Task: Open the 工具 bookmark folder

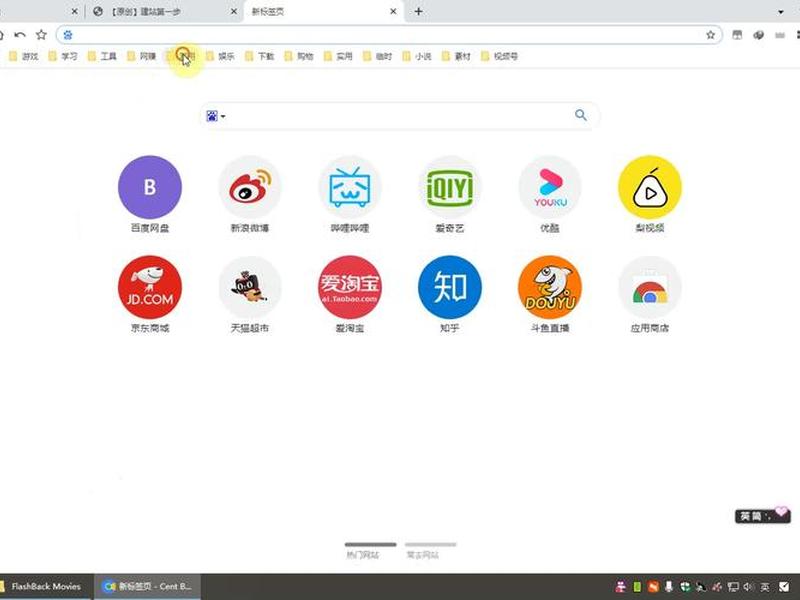Action: (102, 56)
